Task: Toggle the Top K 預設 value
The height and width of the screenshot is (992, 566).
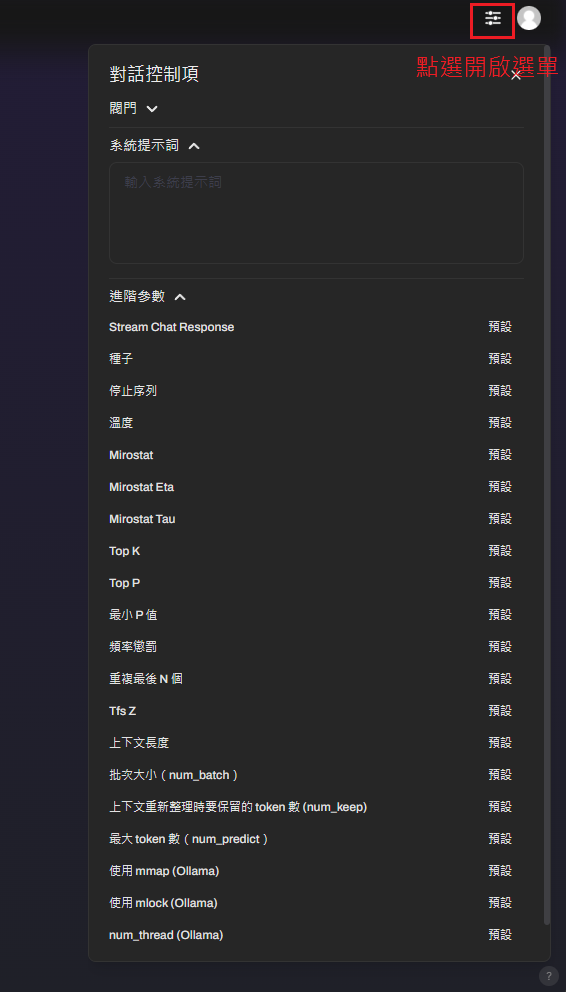Action: tap(500, 551)
